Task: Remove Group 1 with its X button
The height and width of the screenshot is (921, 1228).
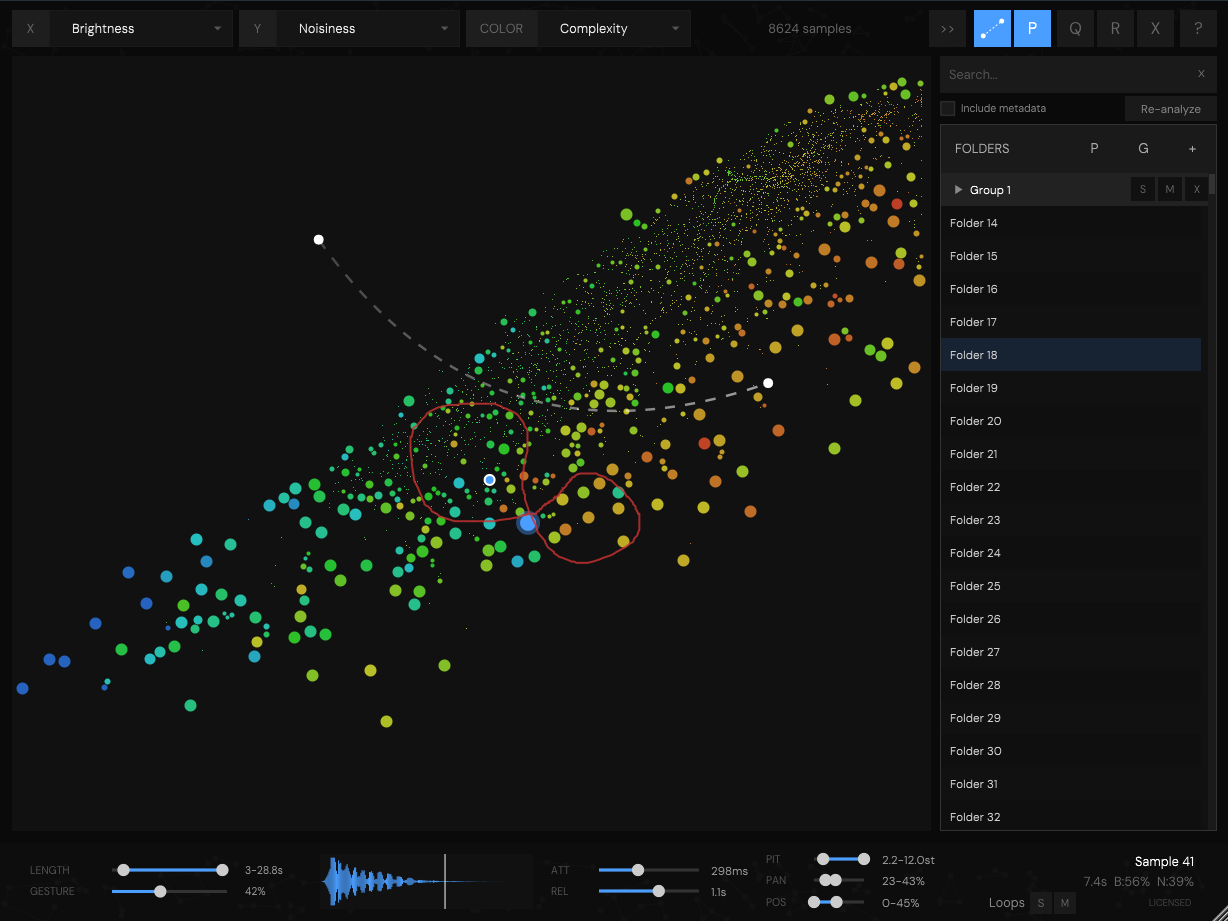Action: (x=1196, y=190)
